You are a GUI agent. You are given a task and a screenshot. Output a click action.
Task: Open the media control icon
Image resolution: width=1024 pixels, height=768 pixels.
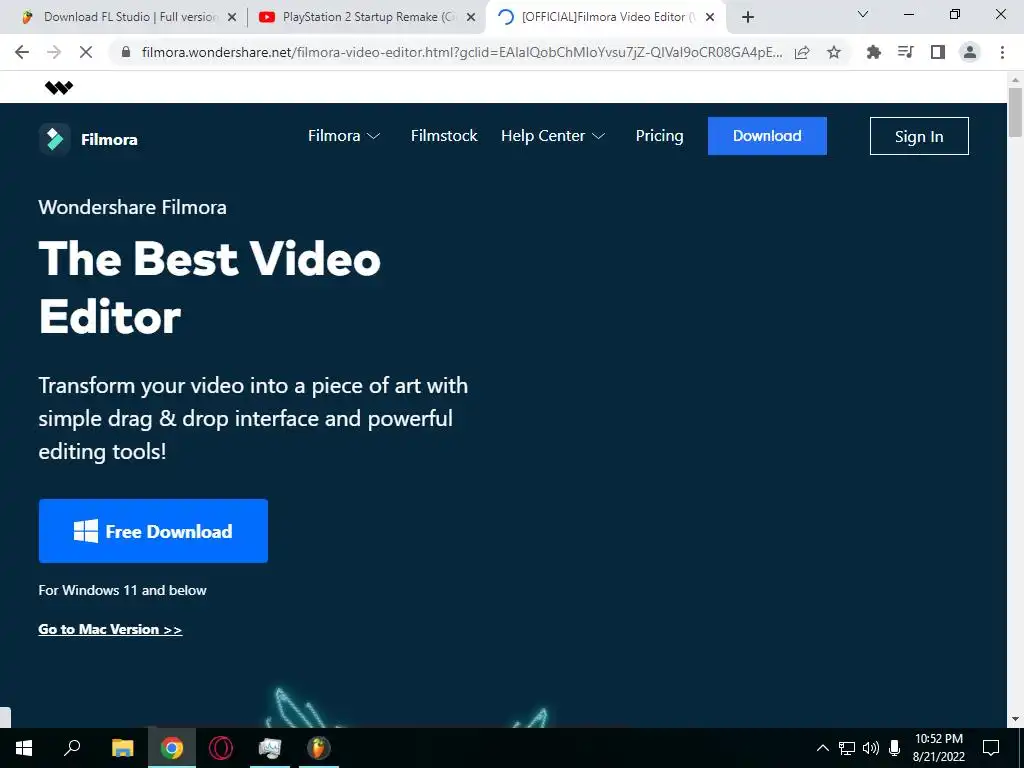coord(905,52)
